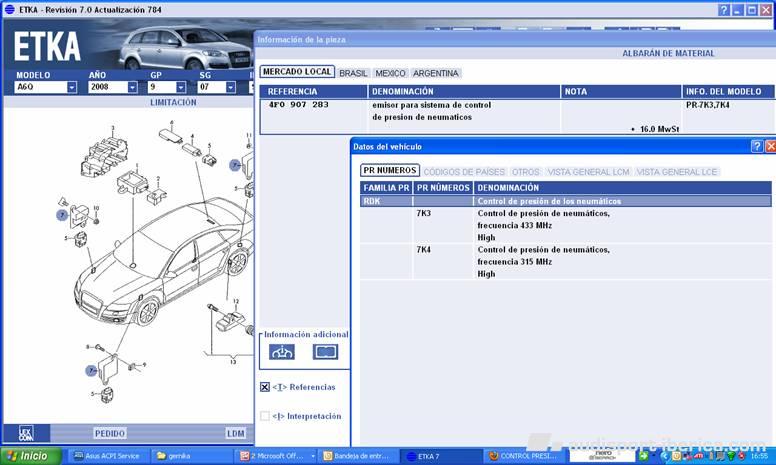Switch to VISTA GENERAL LCM tab
Screen dimensions: 776x465
coord(588,172)
